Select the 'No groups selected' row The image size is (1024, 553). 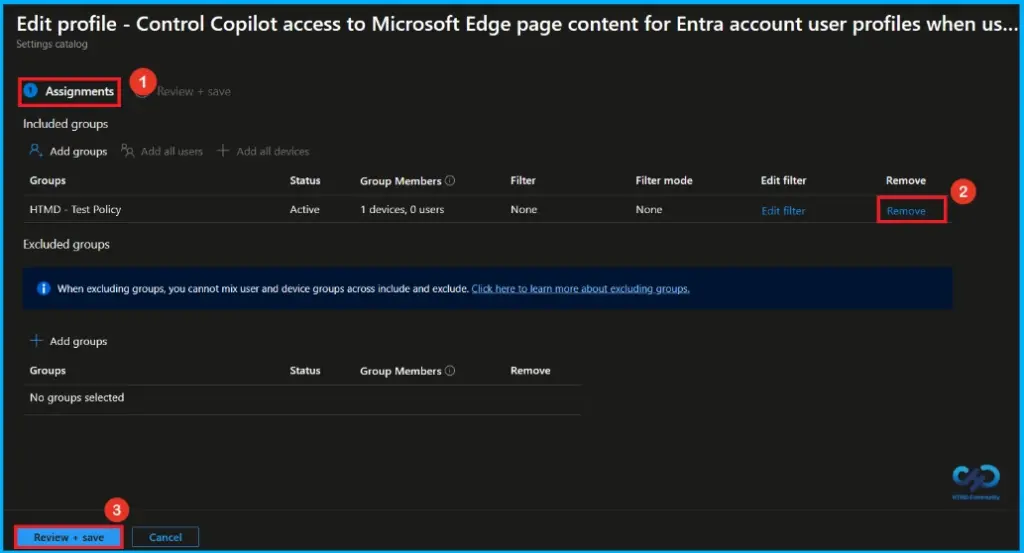point(302,398)
